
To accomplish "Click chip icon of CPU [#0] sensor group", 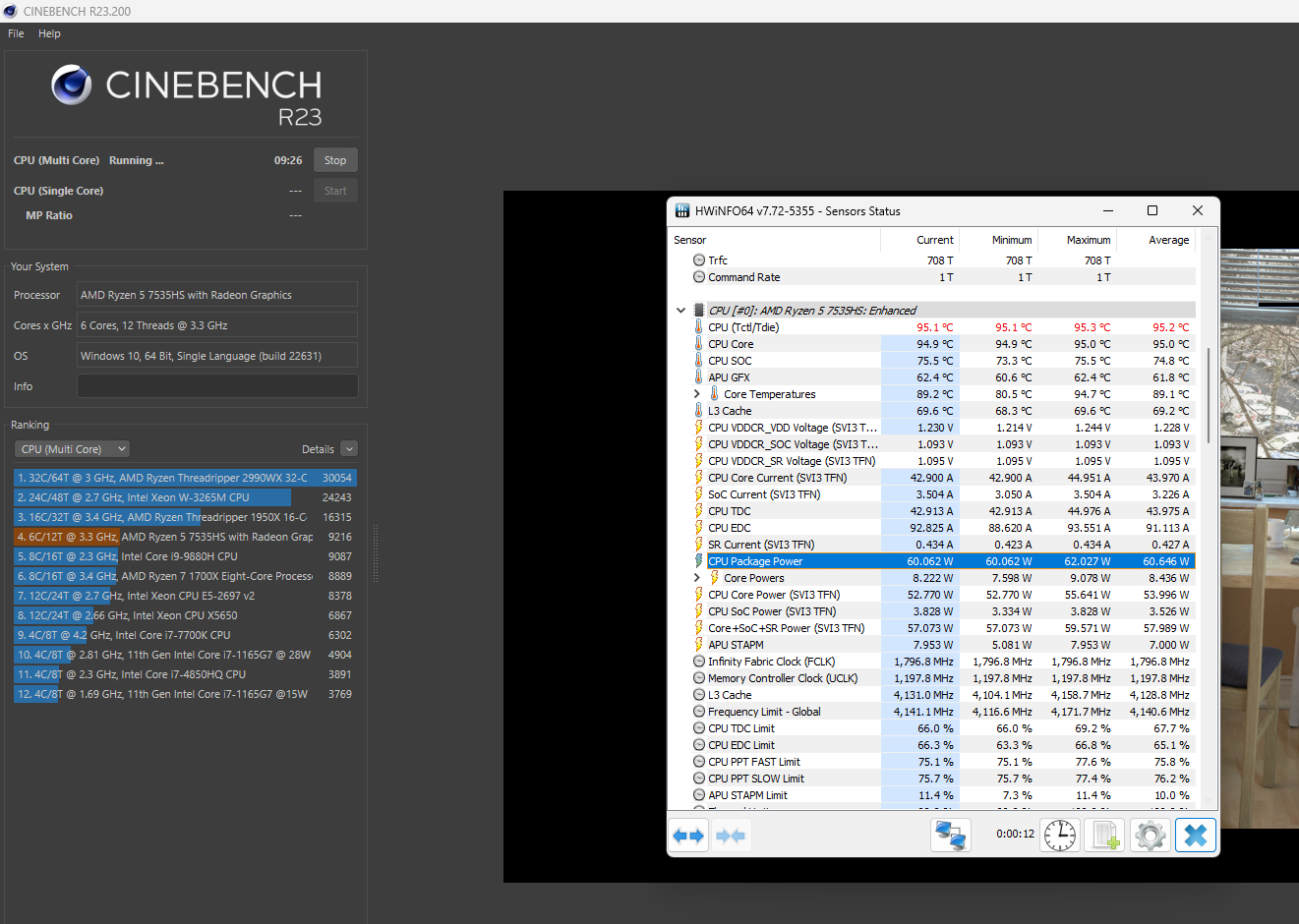I will tap(699, 311).
